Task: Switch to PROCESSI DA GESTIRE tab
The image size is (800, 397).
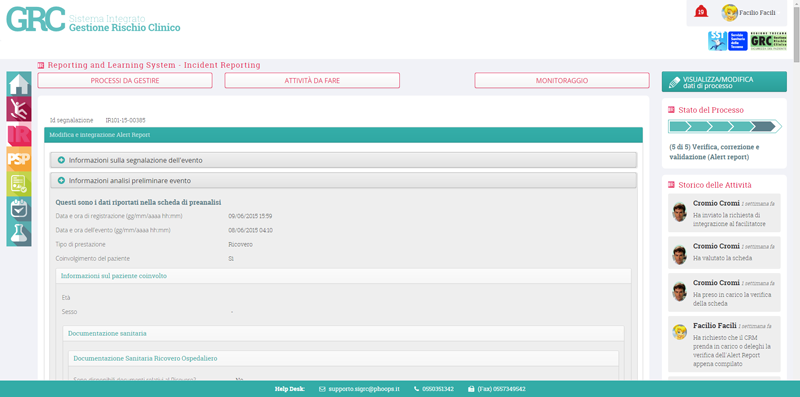Action: (125, 81)
